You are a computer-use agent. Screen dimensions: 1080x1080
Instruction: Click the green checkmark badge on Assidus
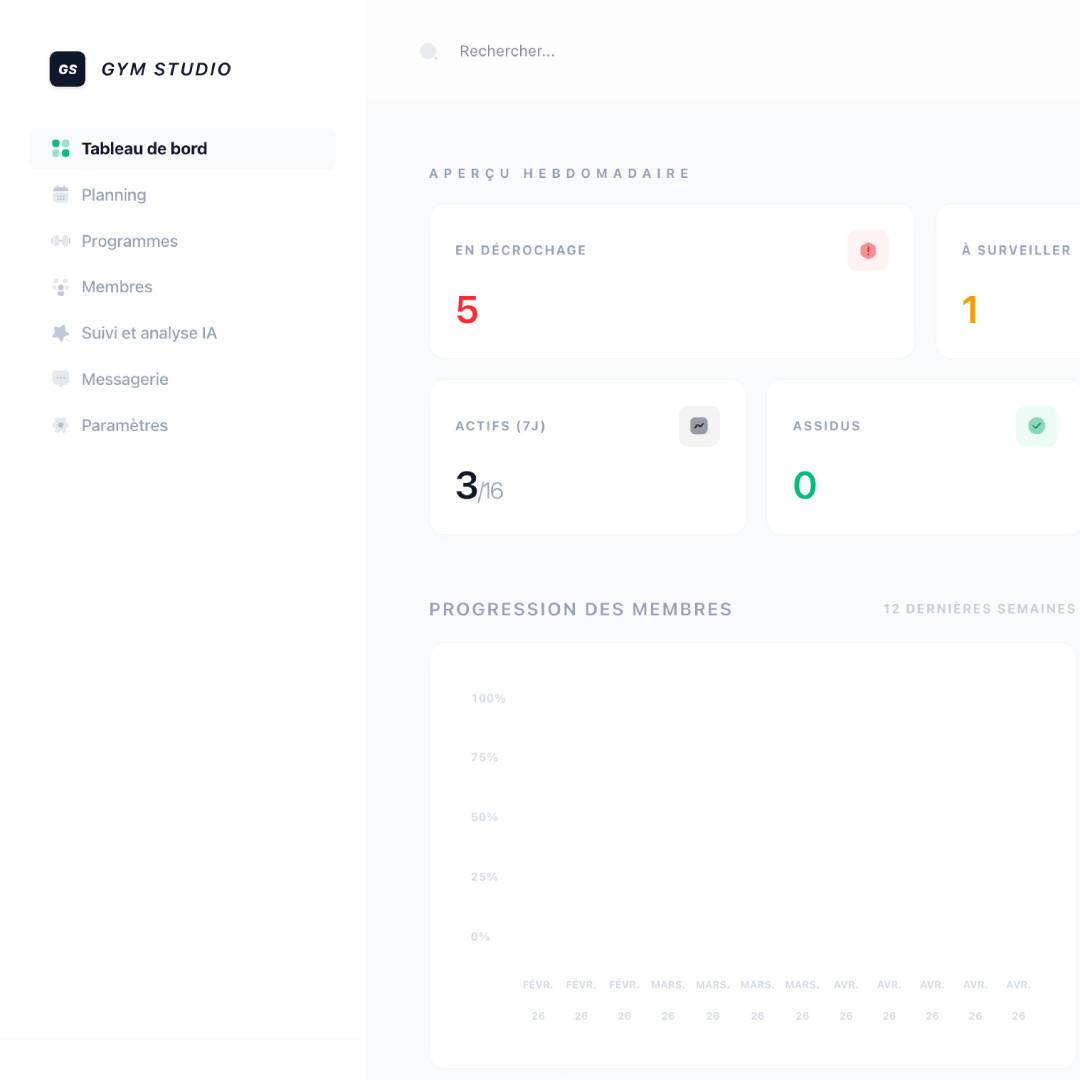click(1036, 426)
